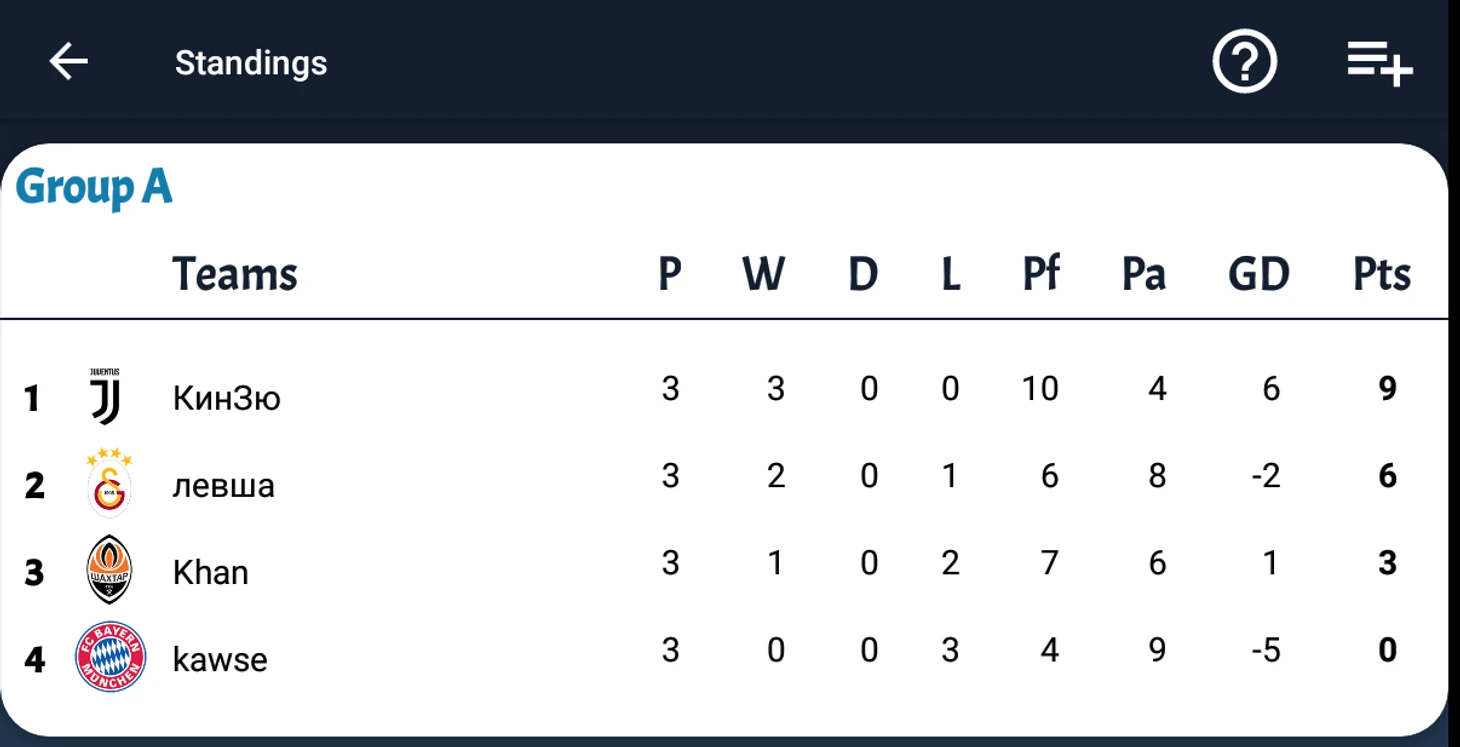1460x747 pixels.
Task: Click the Group A heading
Action: pyautogui.click(x=94, y=188)
